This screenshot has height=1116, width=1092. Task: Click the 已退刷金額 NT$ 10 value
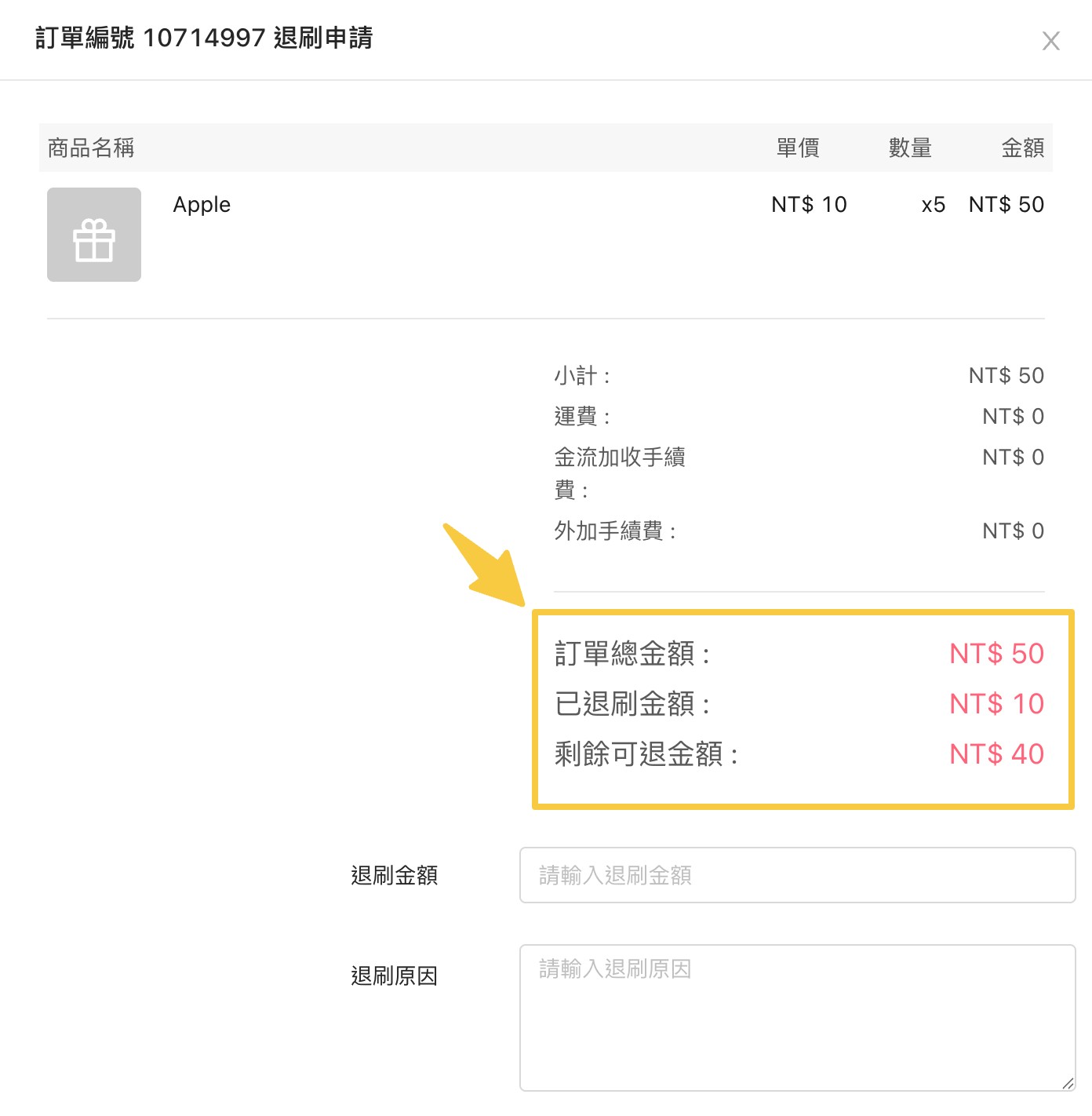996,704
